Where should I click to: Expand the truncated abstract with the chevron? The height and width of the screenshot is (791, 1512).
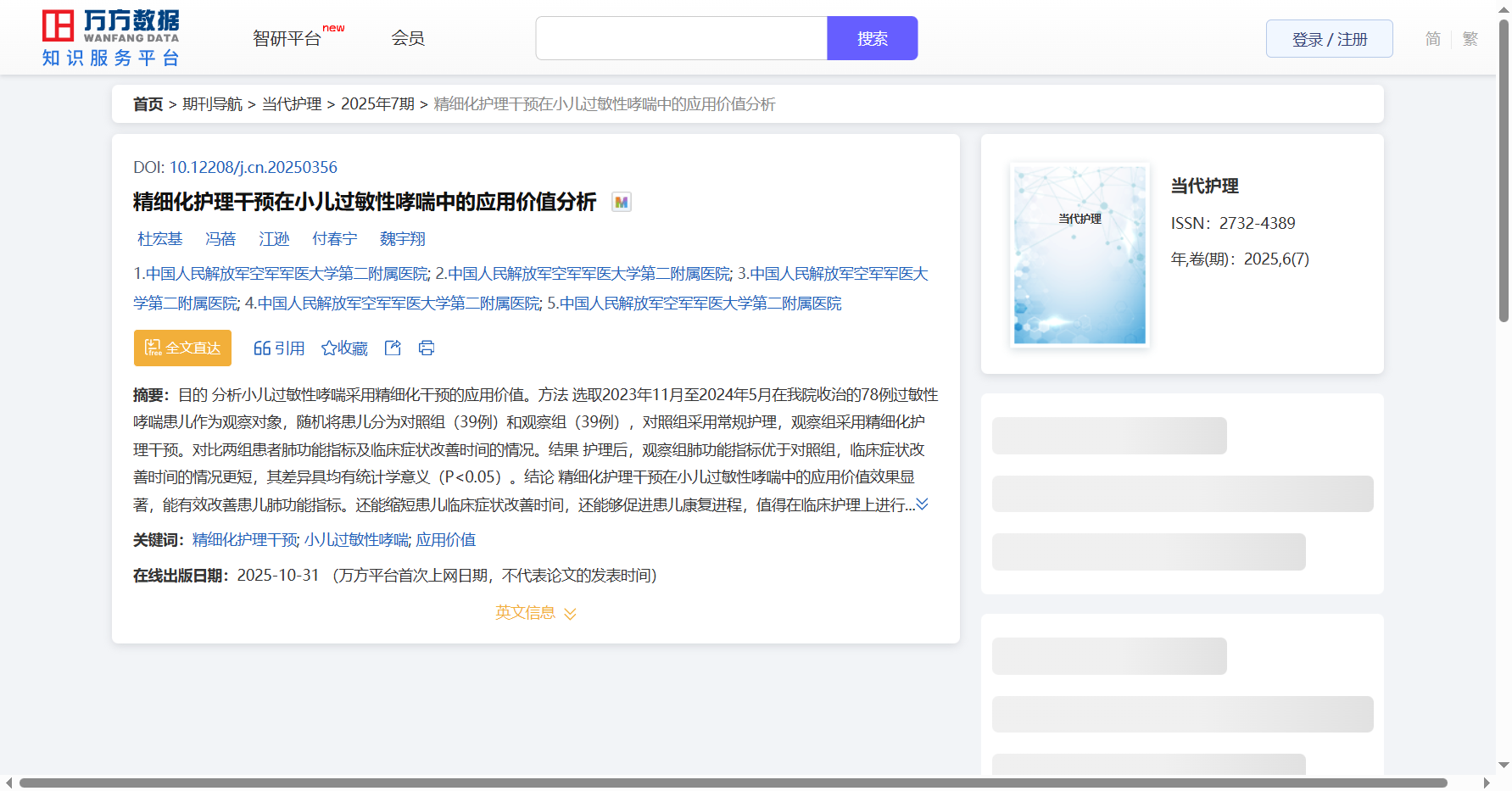coord(923,504)
